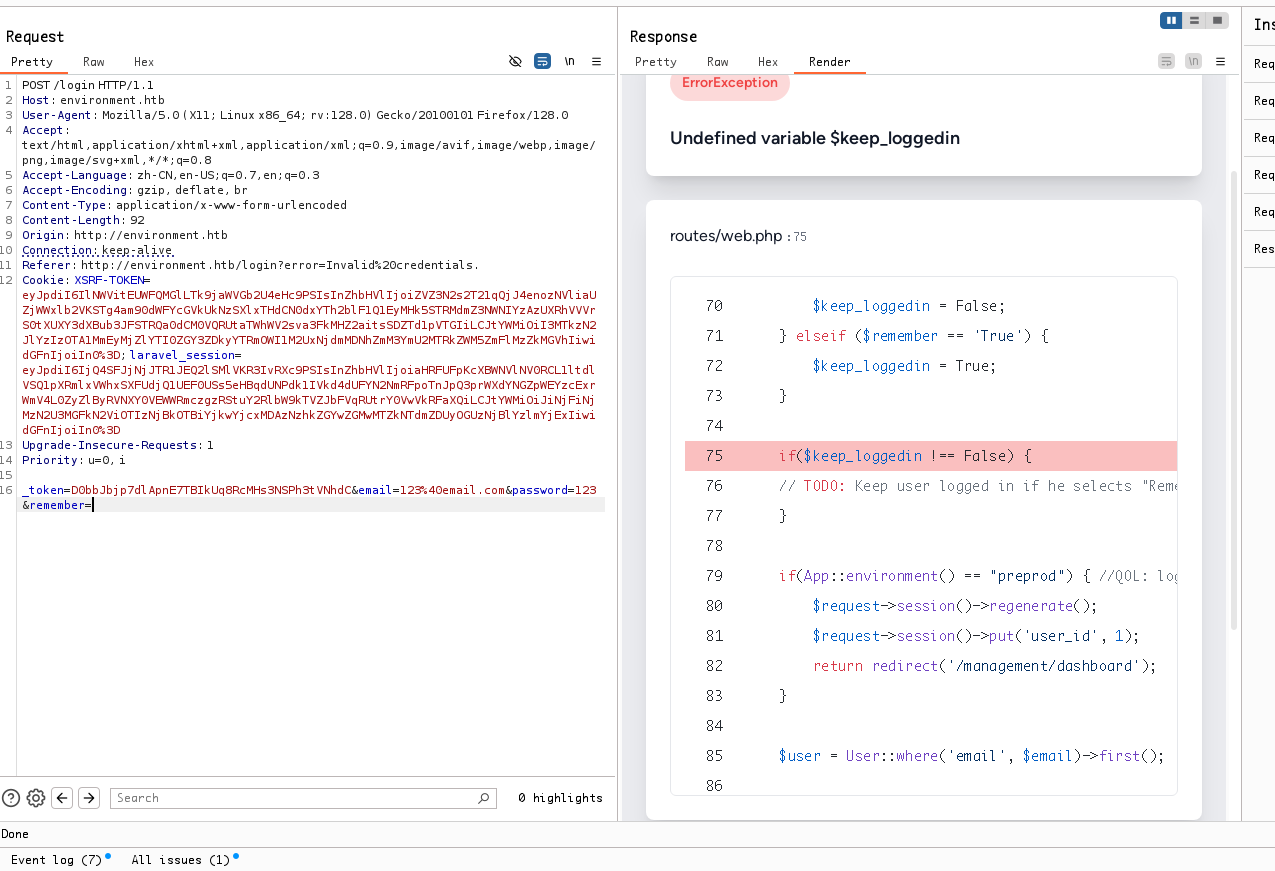Open the Event log (7) panel
The width and height of the screenshot is (1275, 871).
[x=56, y=860]
